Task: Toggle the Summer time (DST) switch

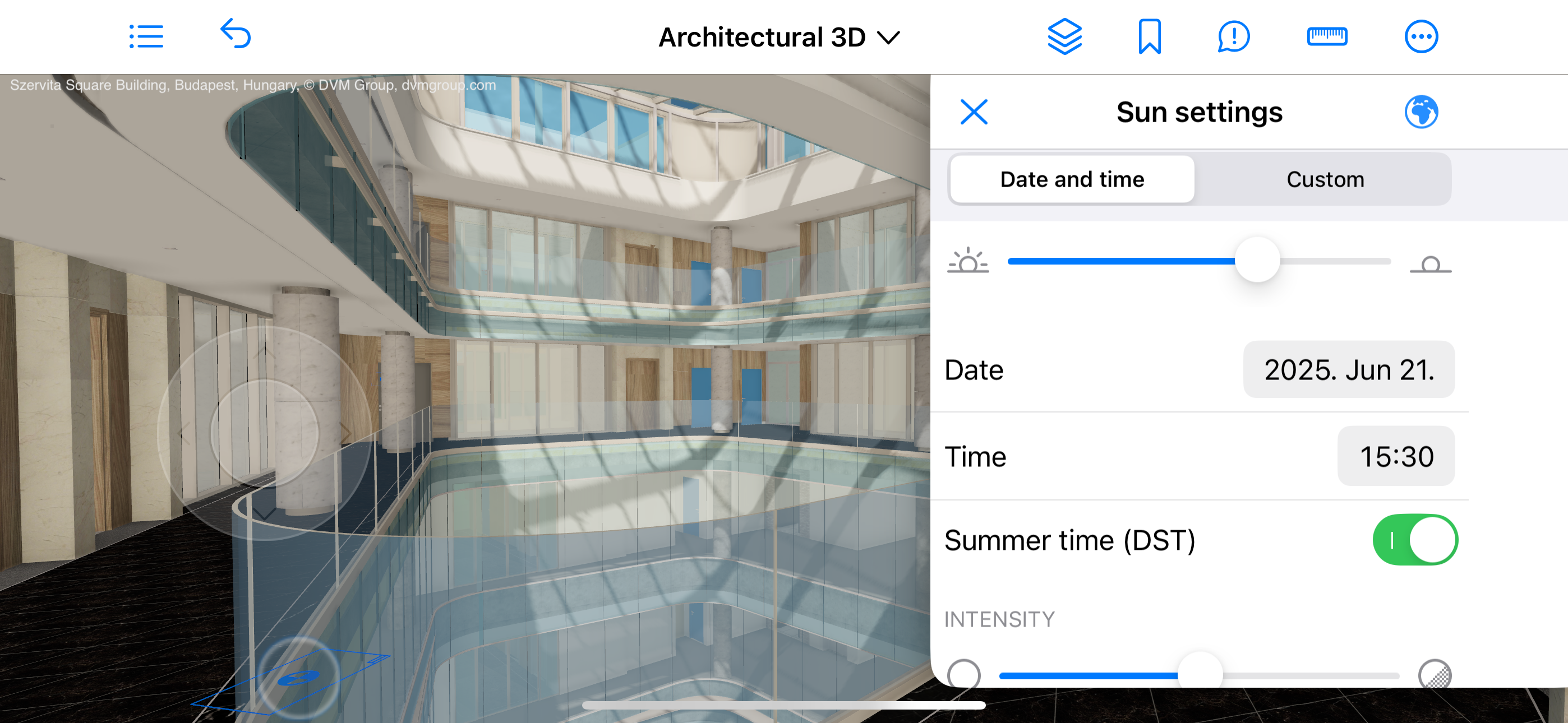Action: [x=1414, y=540]
